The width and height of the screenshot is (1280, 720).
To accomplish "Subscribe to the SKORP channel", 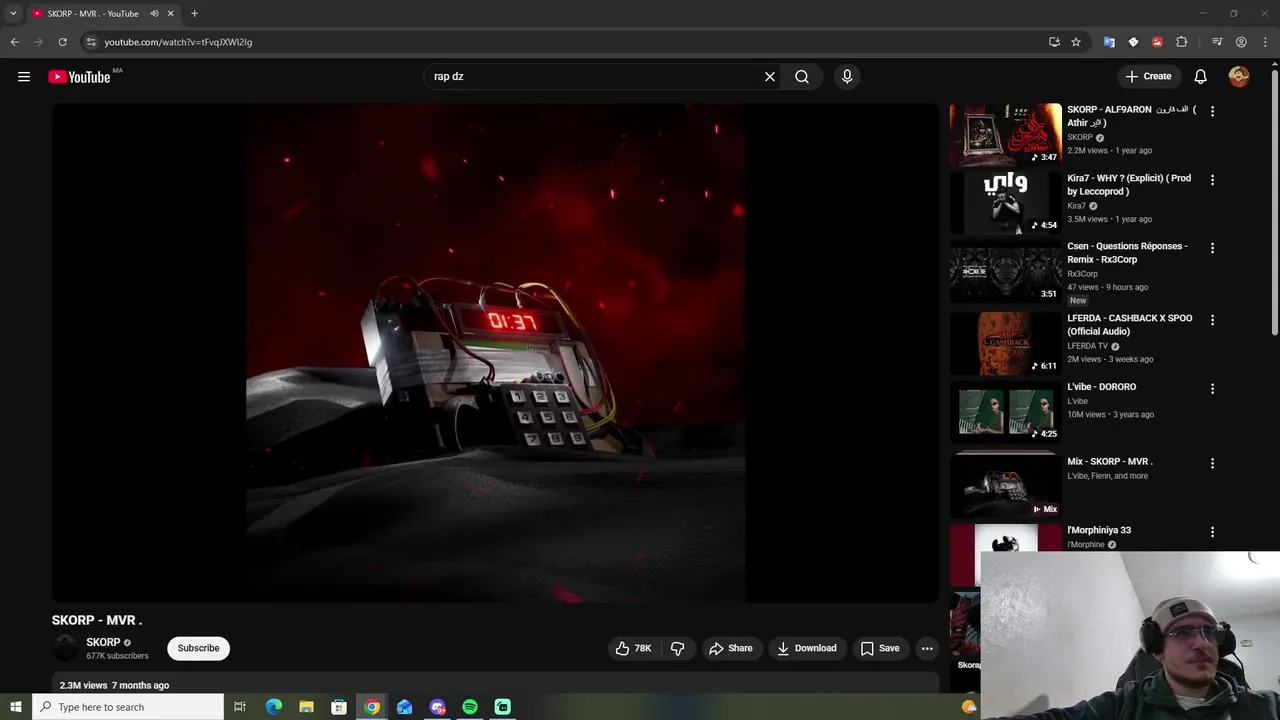I will [x=199, y=648].
